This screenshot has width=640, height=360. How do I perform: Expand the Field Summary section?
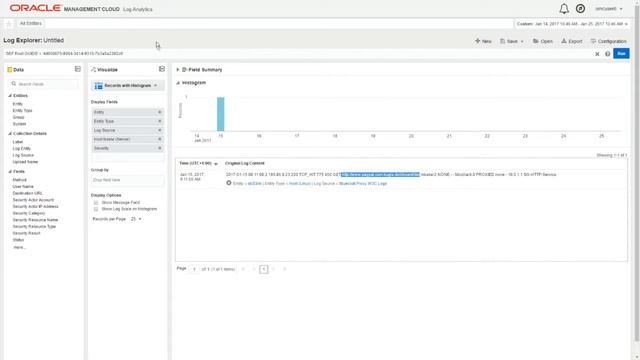click(x=178, y=70)
